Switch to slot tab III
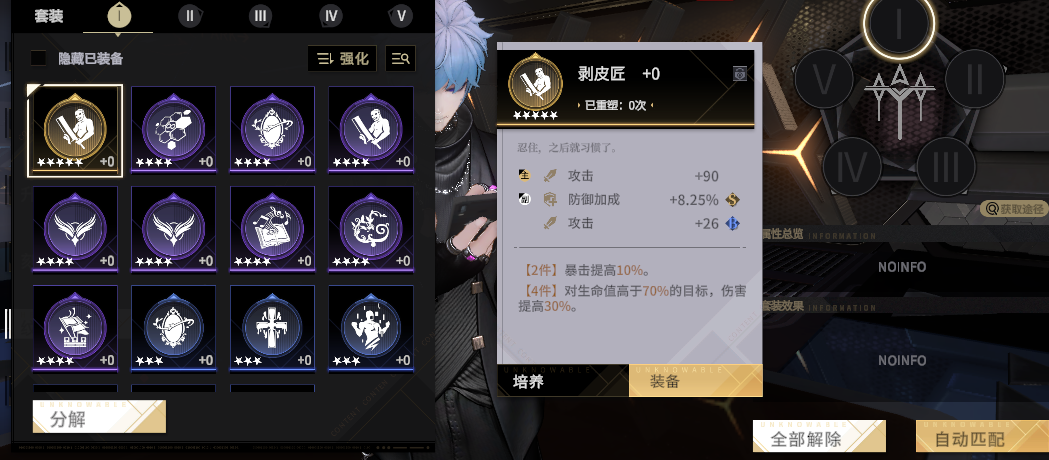The image size is (1049, 460). pos(260,16)
